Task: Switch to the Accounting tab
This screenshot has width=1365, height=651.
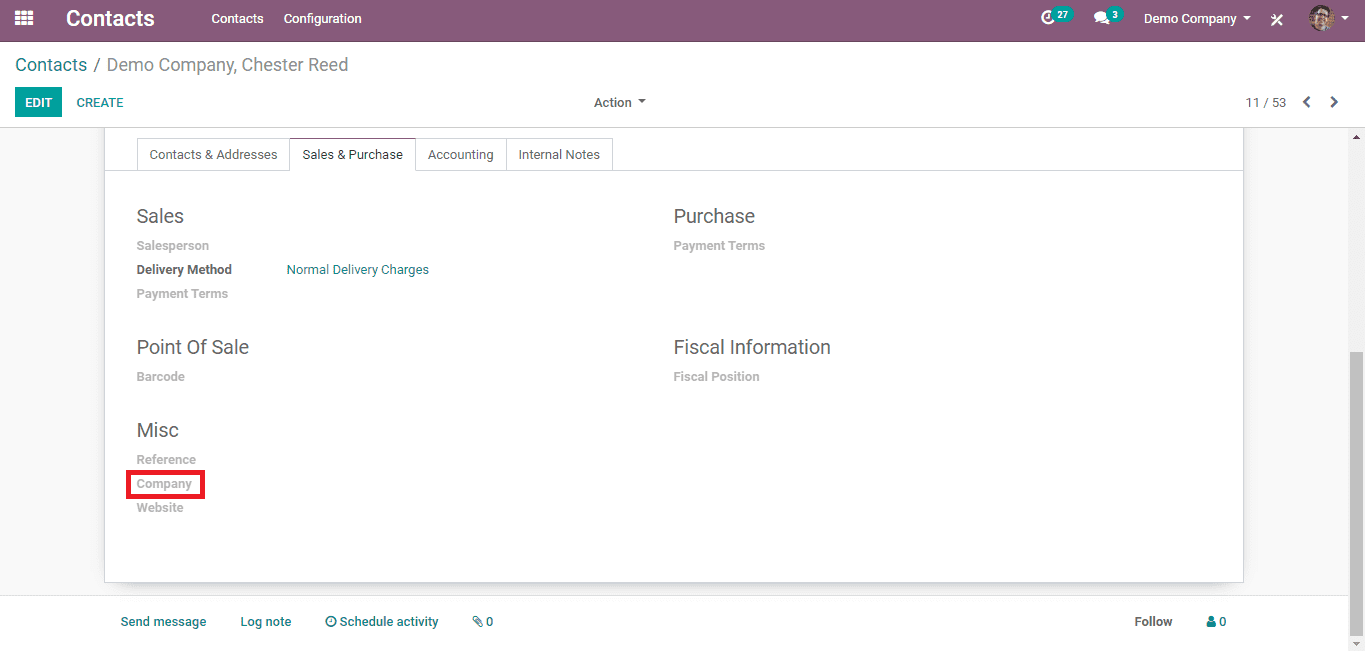Action: tap(461, 155)
